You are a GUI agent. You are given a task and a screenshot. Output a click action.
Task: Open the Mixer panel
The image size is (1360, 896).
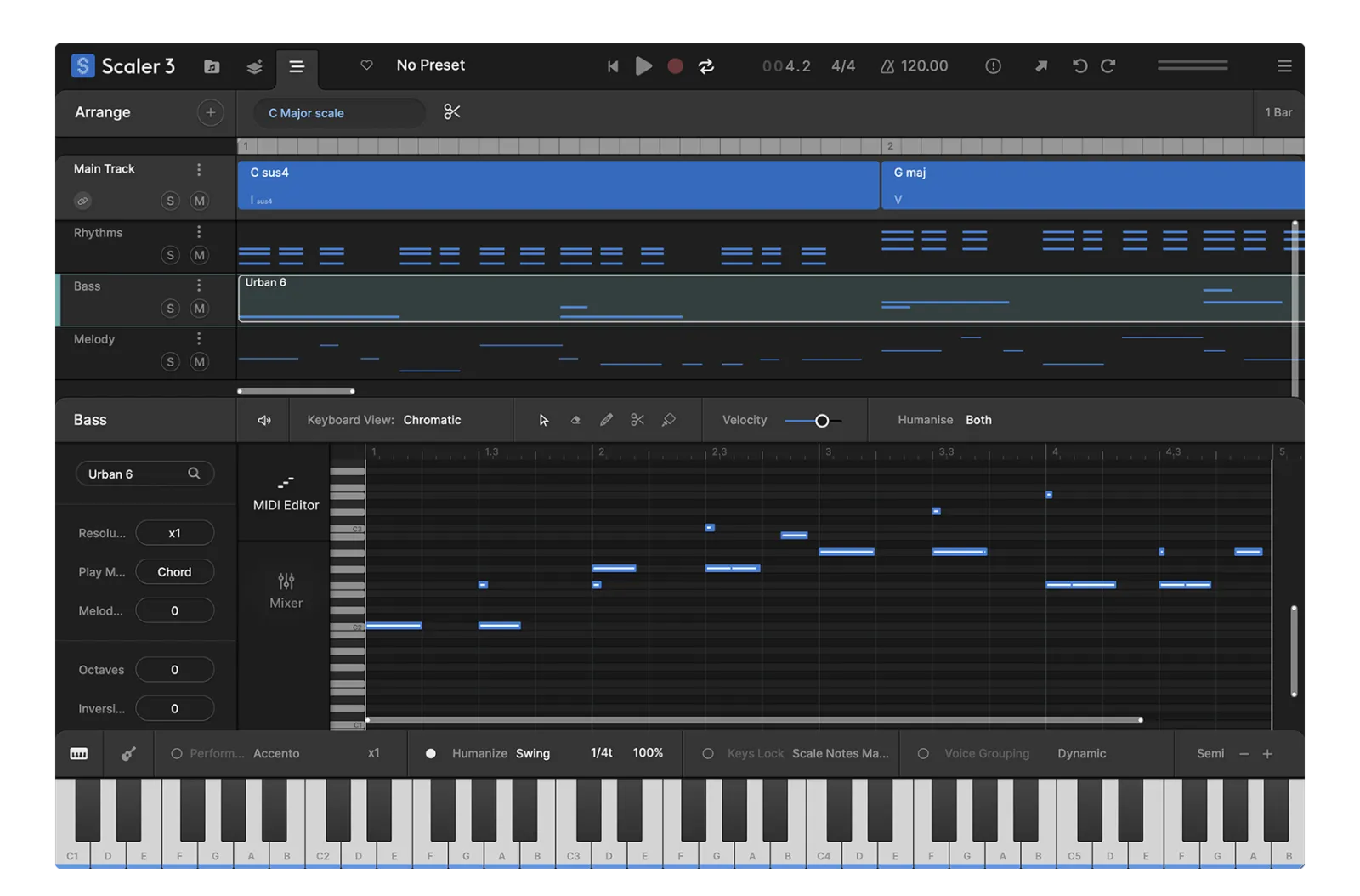coord(286,591)
